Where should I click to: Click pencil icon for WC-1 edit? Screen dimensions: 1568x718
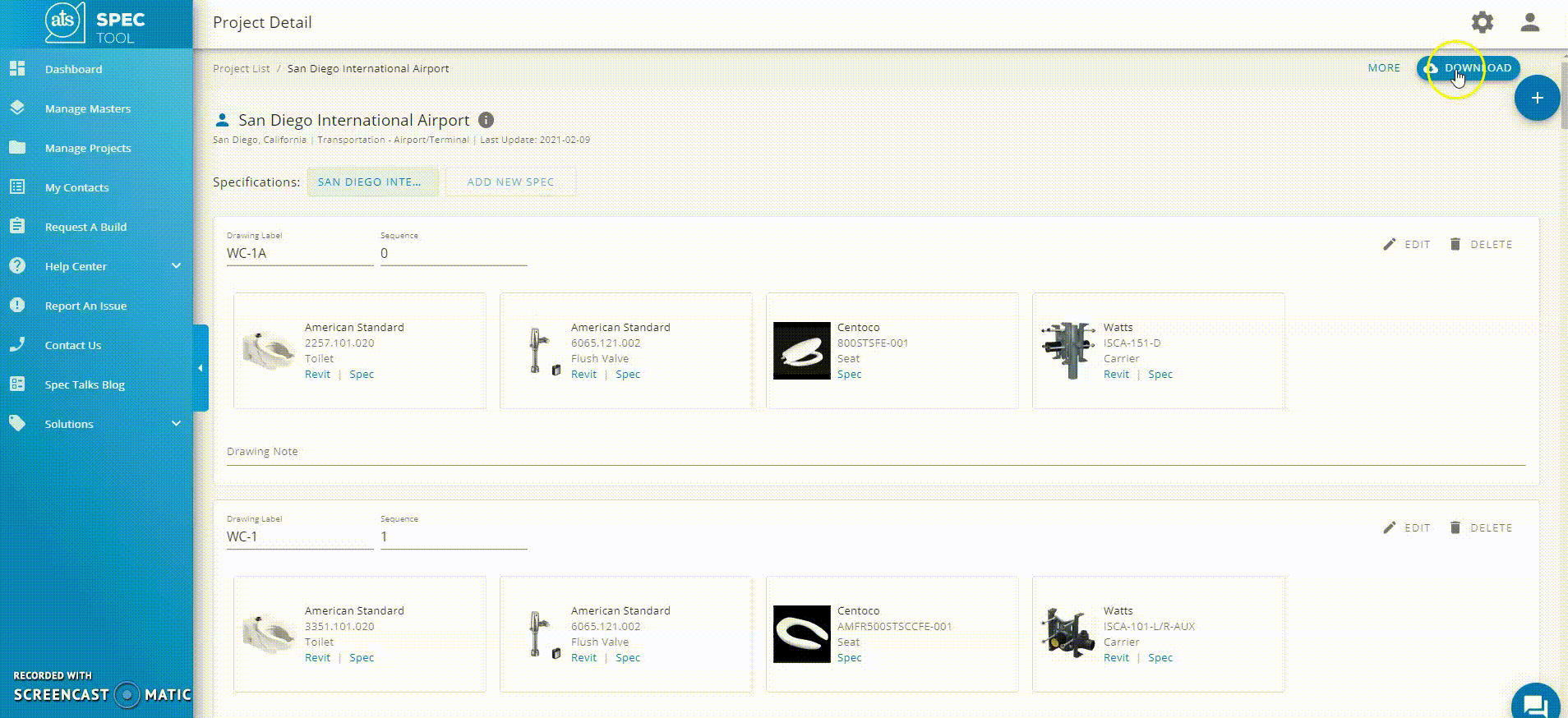tap(1390, 527)
